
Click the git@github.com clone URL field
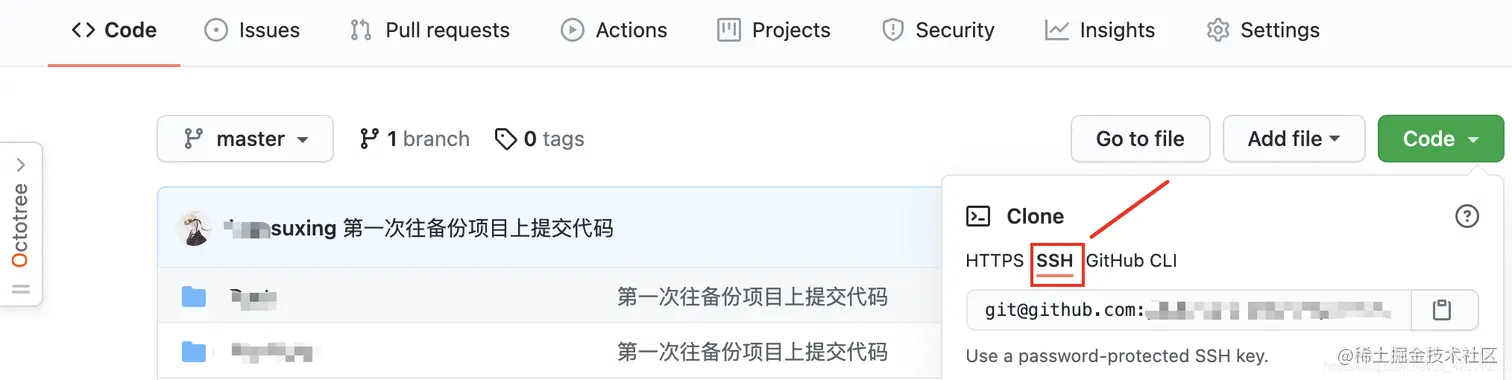[x=1189, y=310]
